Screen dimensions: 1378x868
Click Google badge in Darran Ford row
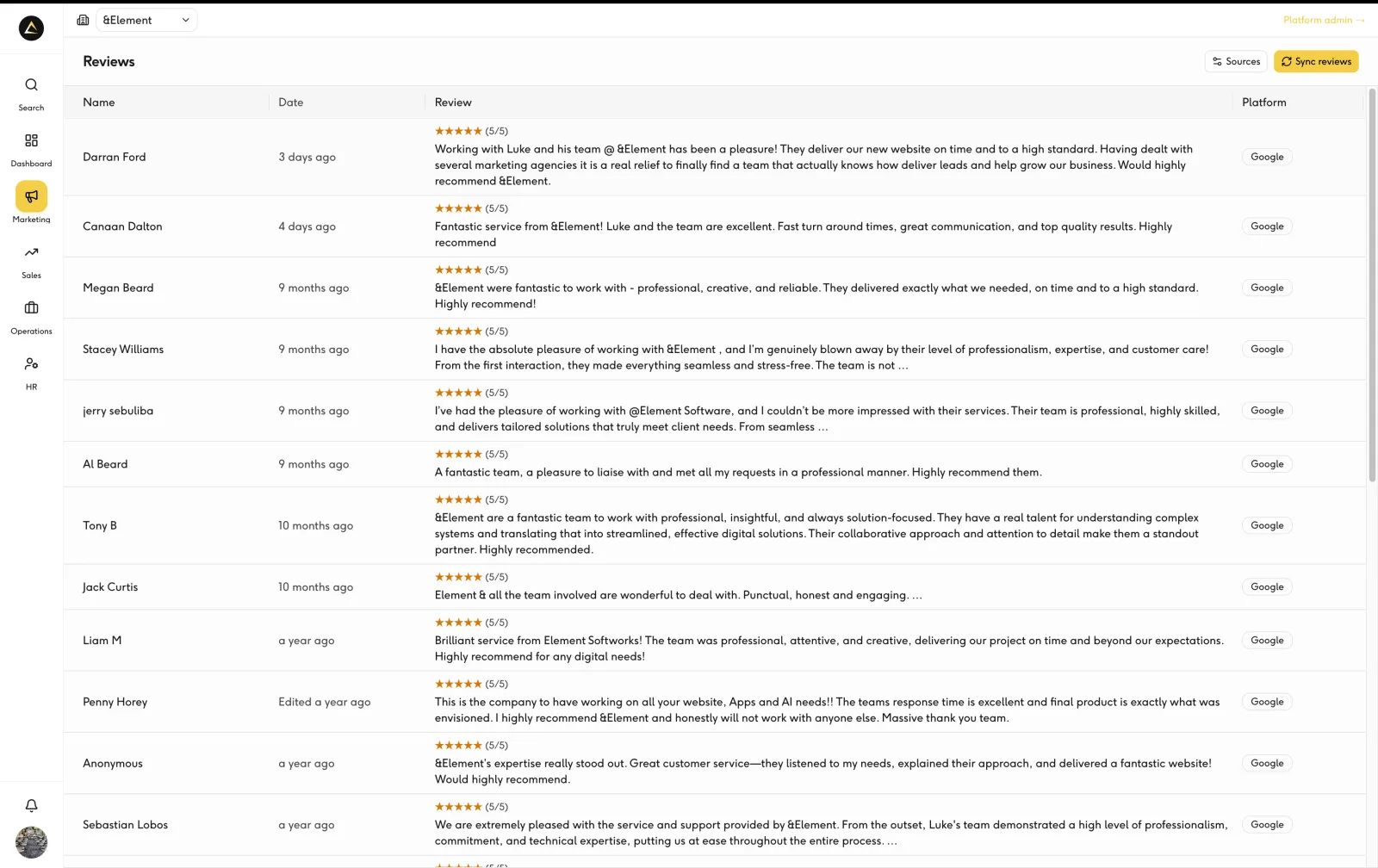[1267, 157]
